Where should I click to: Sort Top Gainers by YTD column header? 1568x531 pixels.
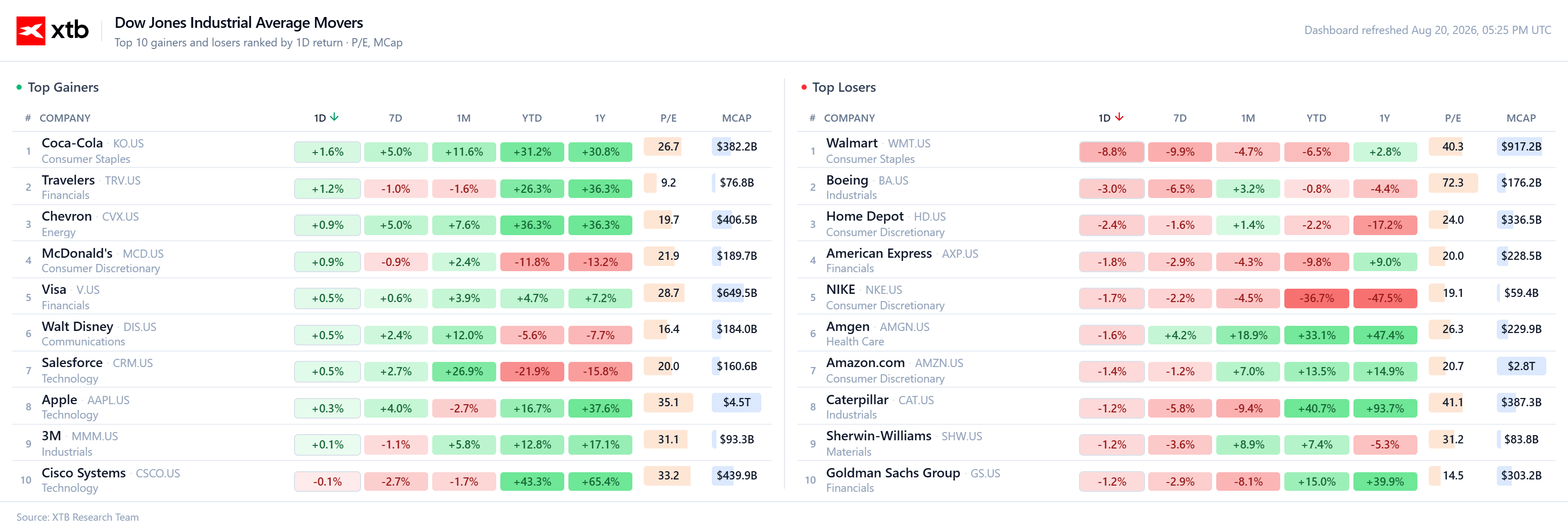(x=531, y=118)
